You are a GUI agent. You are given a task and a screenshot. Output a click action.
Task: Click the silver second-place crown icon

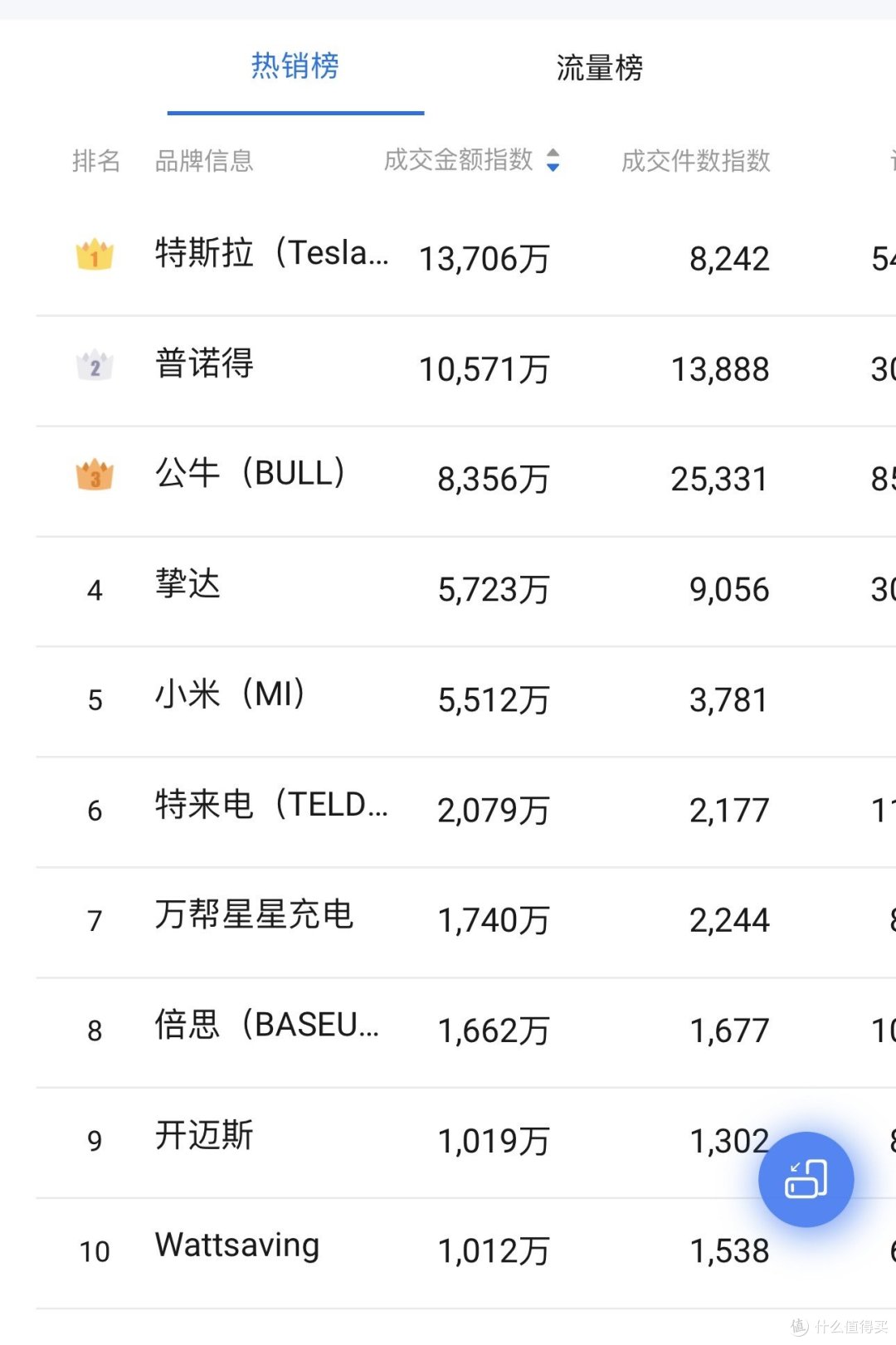click(x=95, y=365)
